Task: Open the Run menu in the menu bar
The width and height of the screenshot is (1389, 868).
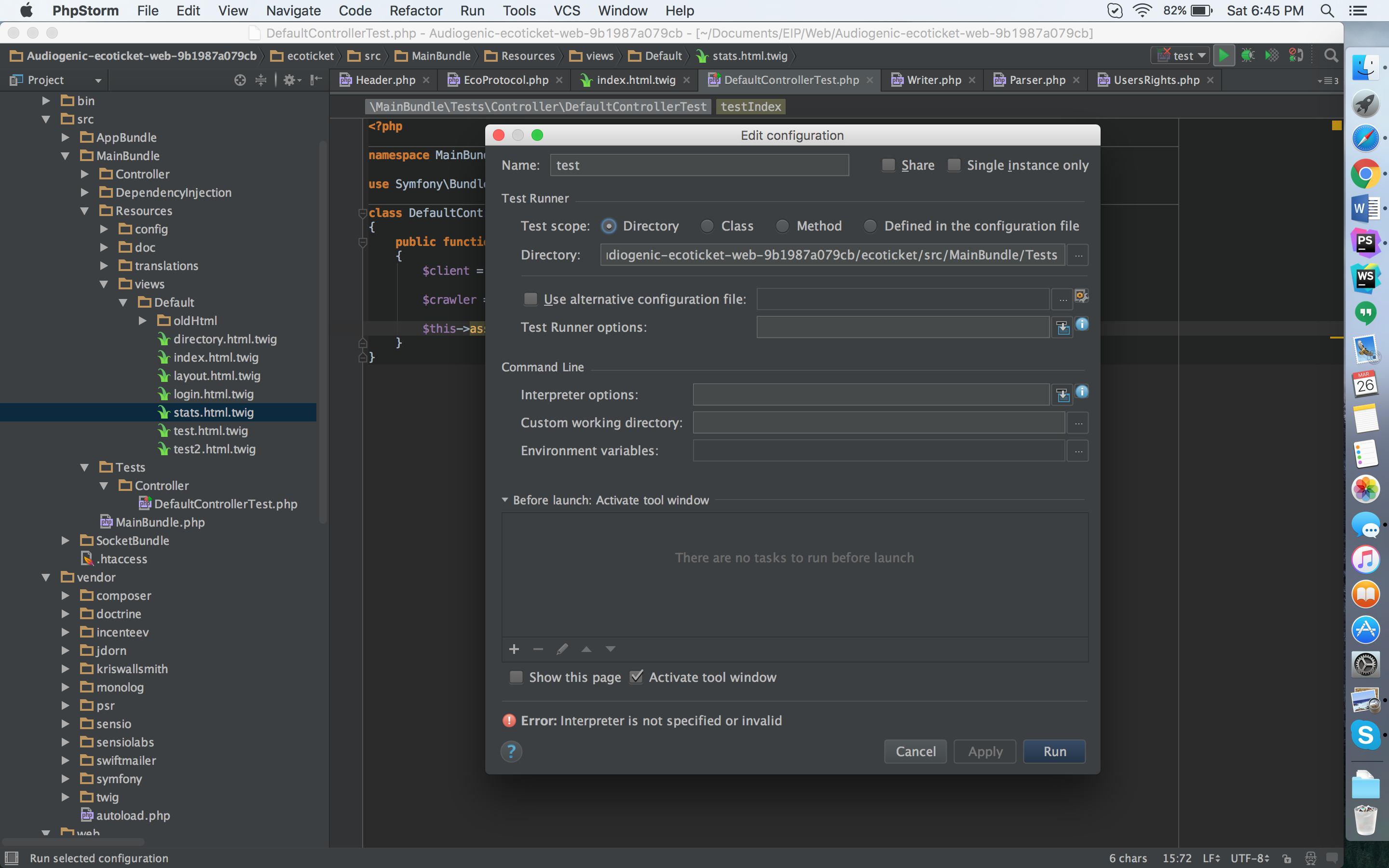Action: pyautogui.click(x=471, y=11)
